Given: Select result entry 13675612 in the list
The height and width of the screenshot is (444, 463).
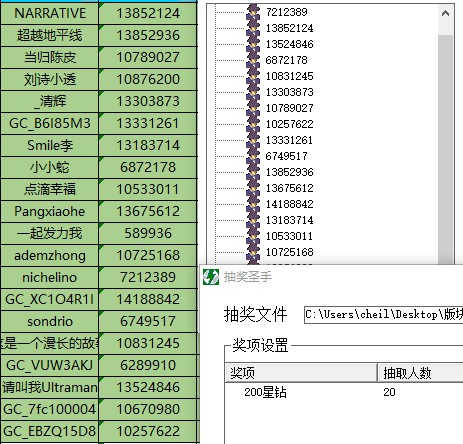Looking at the screenshot, I should 289,188.
